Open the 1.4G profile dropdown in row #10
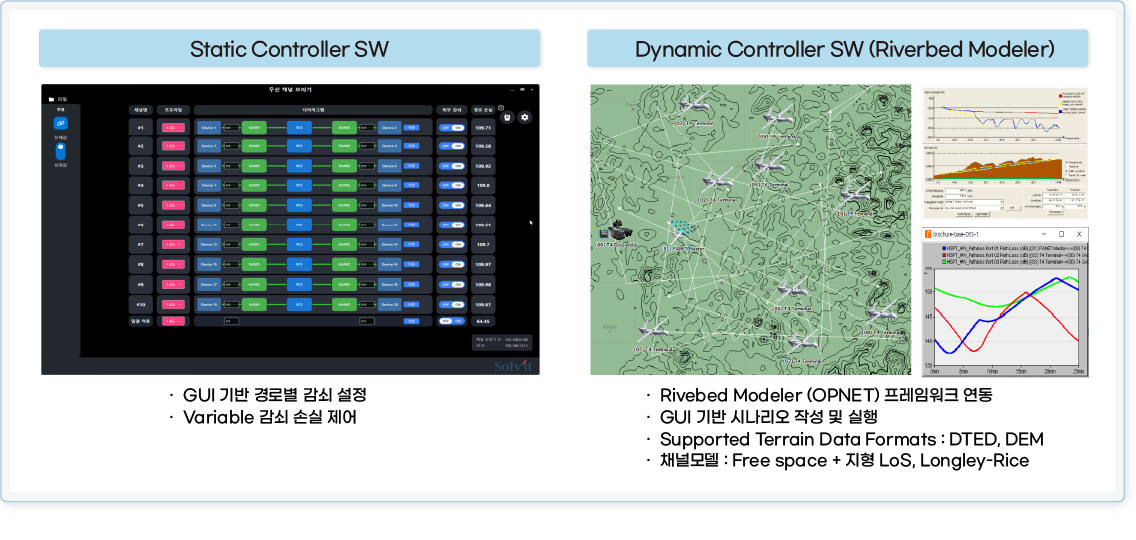This screenshot has height=540, width=1136. pos(173,304)
